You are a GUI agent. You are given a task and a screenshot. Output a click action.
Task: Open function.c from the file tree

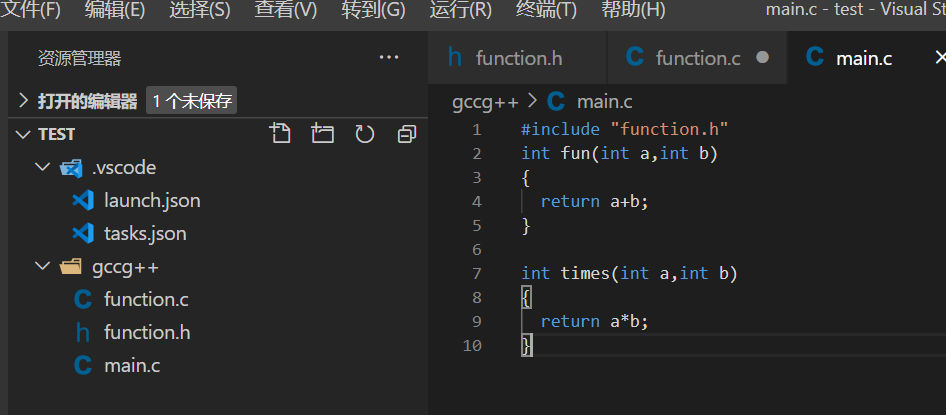tap(146, 299)
